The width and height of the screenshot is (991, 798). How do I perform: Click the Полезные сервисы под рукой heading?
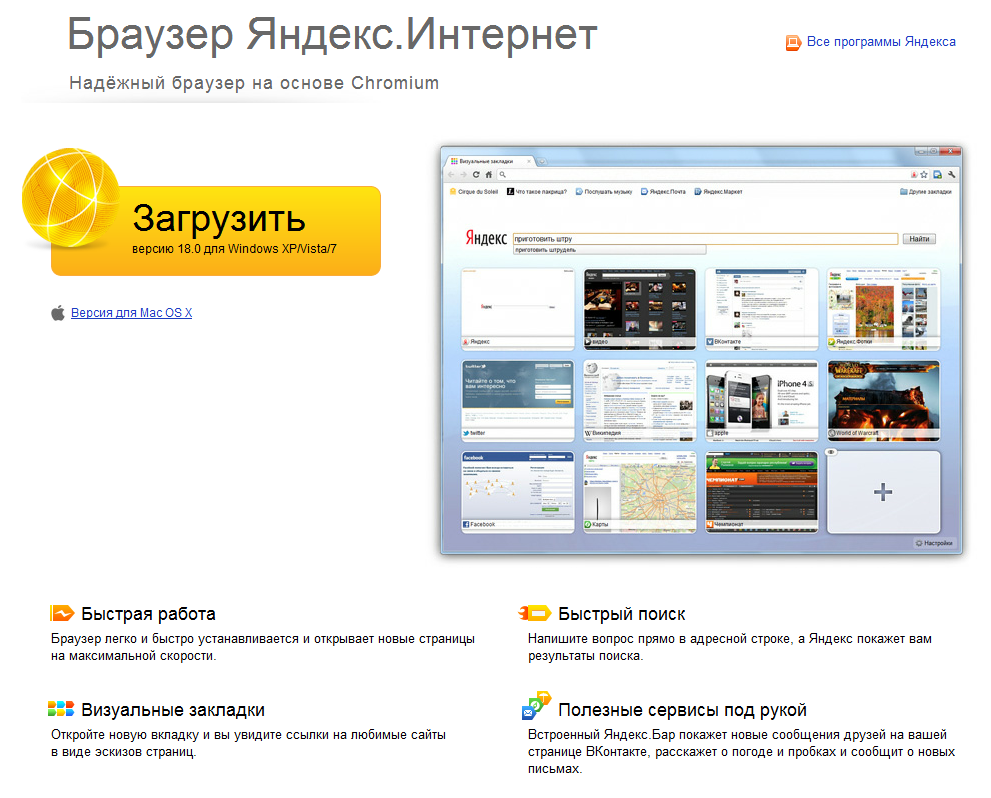(x=683, y=710)
